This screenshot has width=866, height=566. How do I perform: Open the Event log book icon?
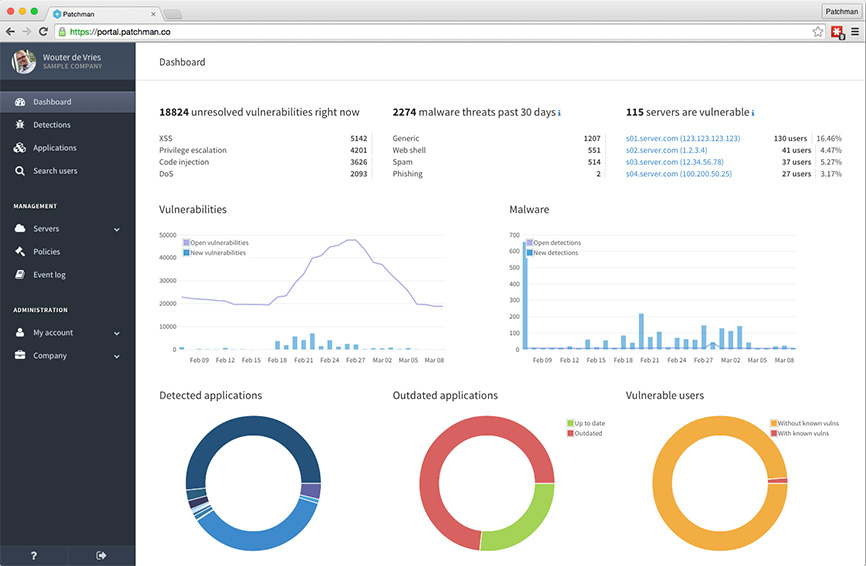[x=20, y=275]
